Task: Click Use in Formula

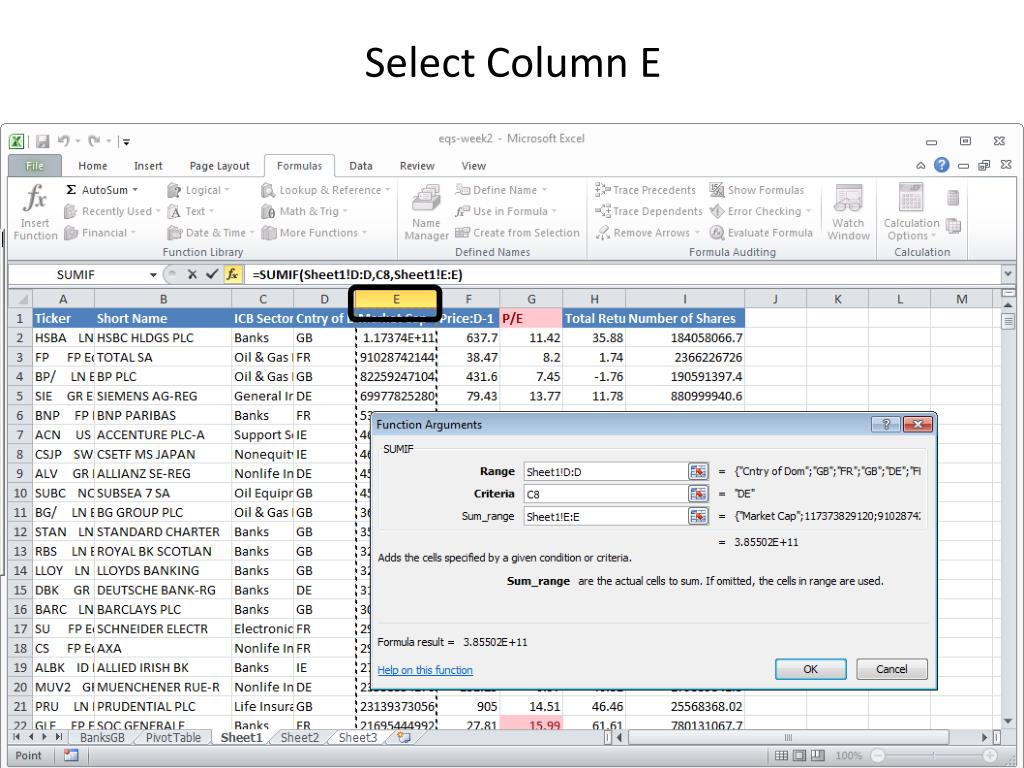Action: (x=505, y=212)
